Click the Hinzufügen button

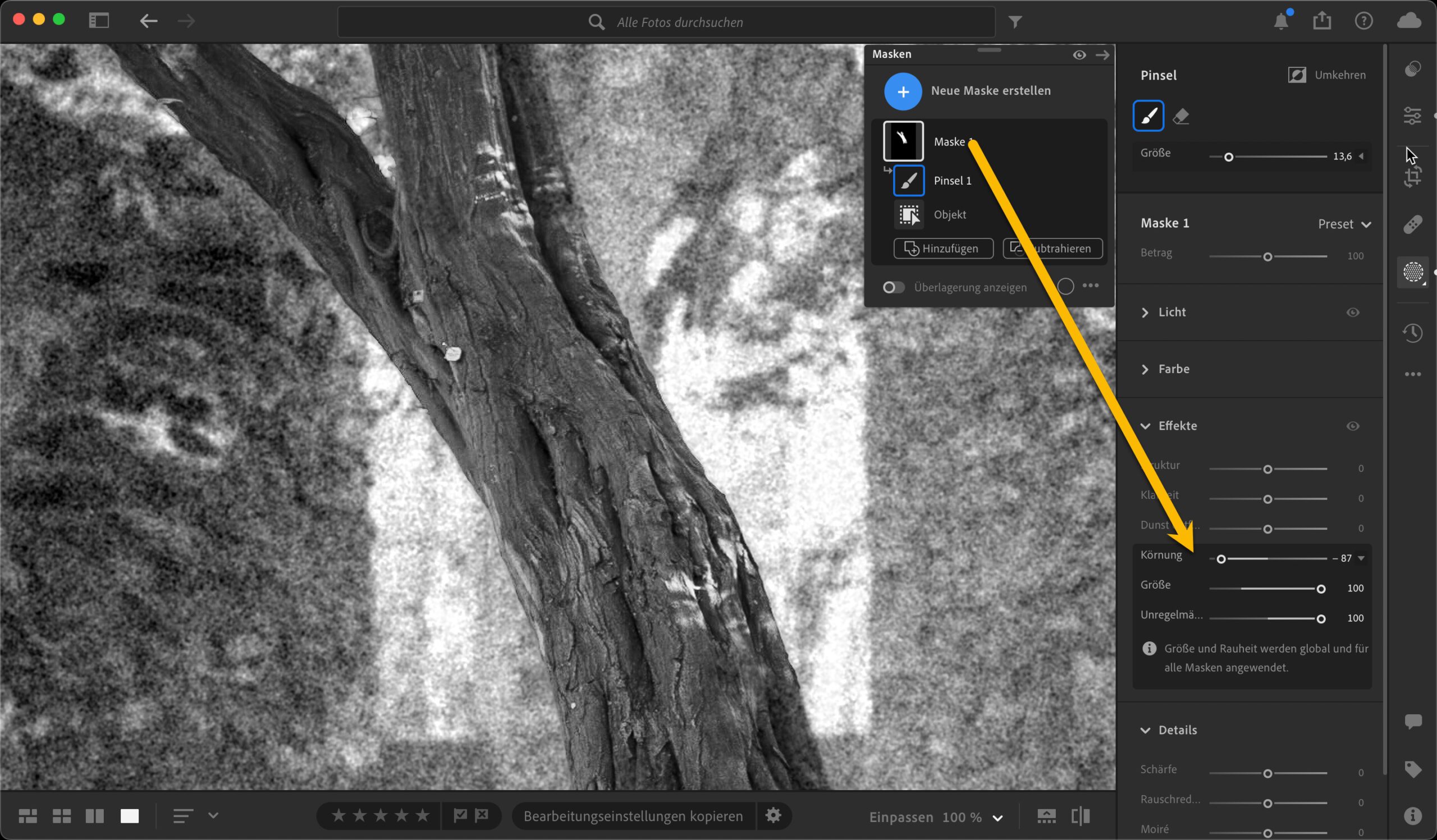coord(943,249)
